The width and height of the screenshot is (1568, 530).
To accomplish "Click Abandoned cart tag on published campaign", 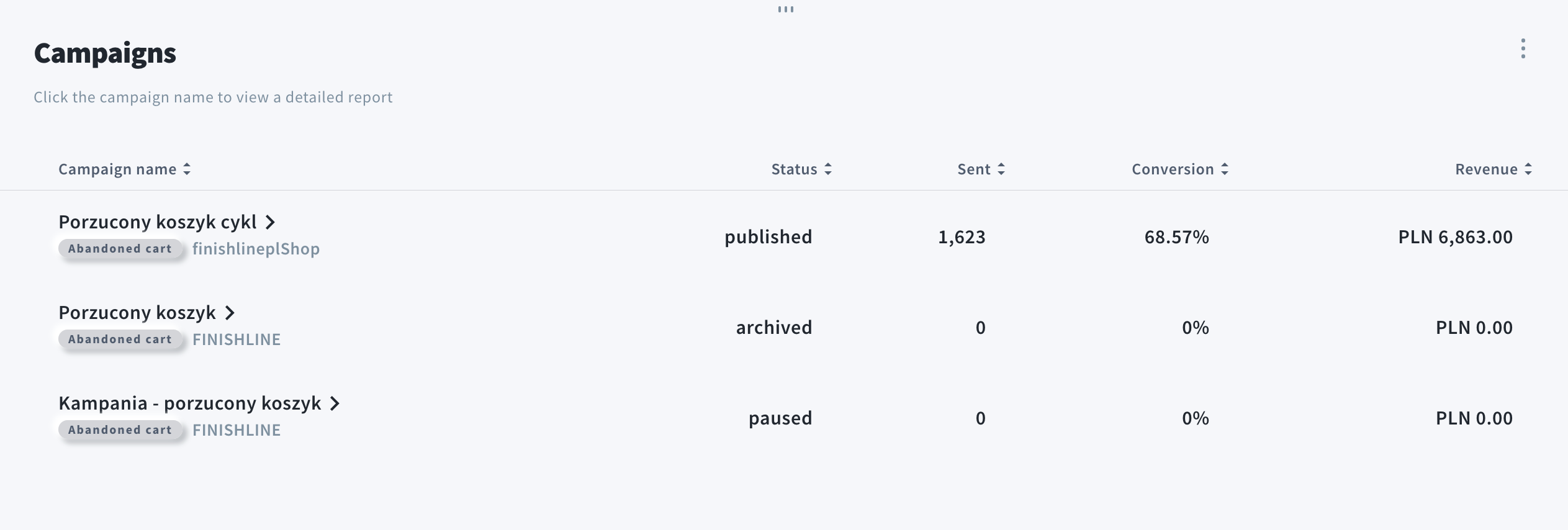I will click(x=120, y=249).
